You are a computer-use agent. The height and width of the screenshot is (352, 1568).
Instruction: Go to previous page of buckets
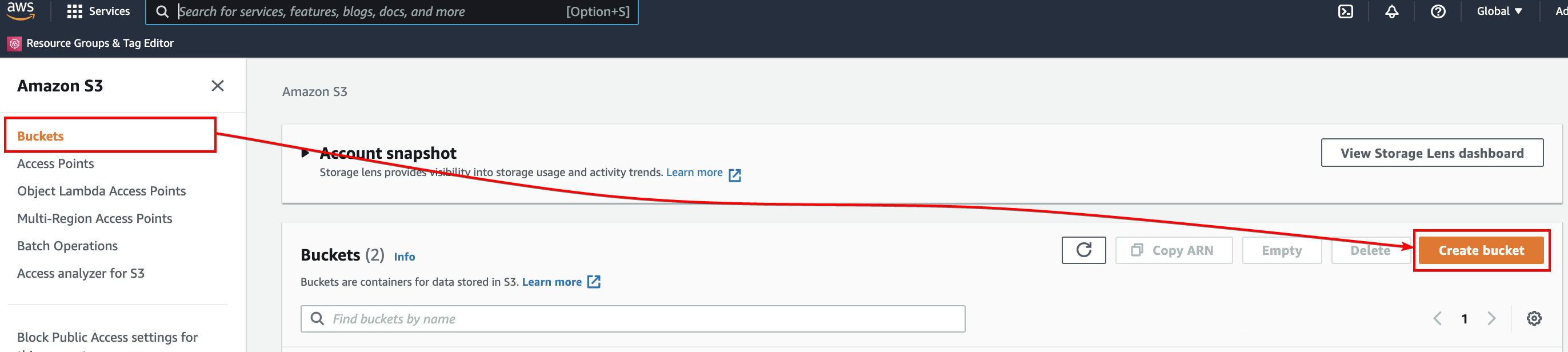[x=1437, y=318]
